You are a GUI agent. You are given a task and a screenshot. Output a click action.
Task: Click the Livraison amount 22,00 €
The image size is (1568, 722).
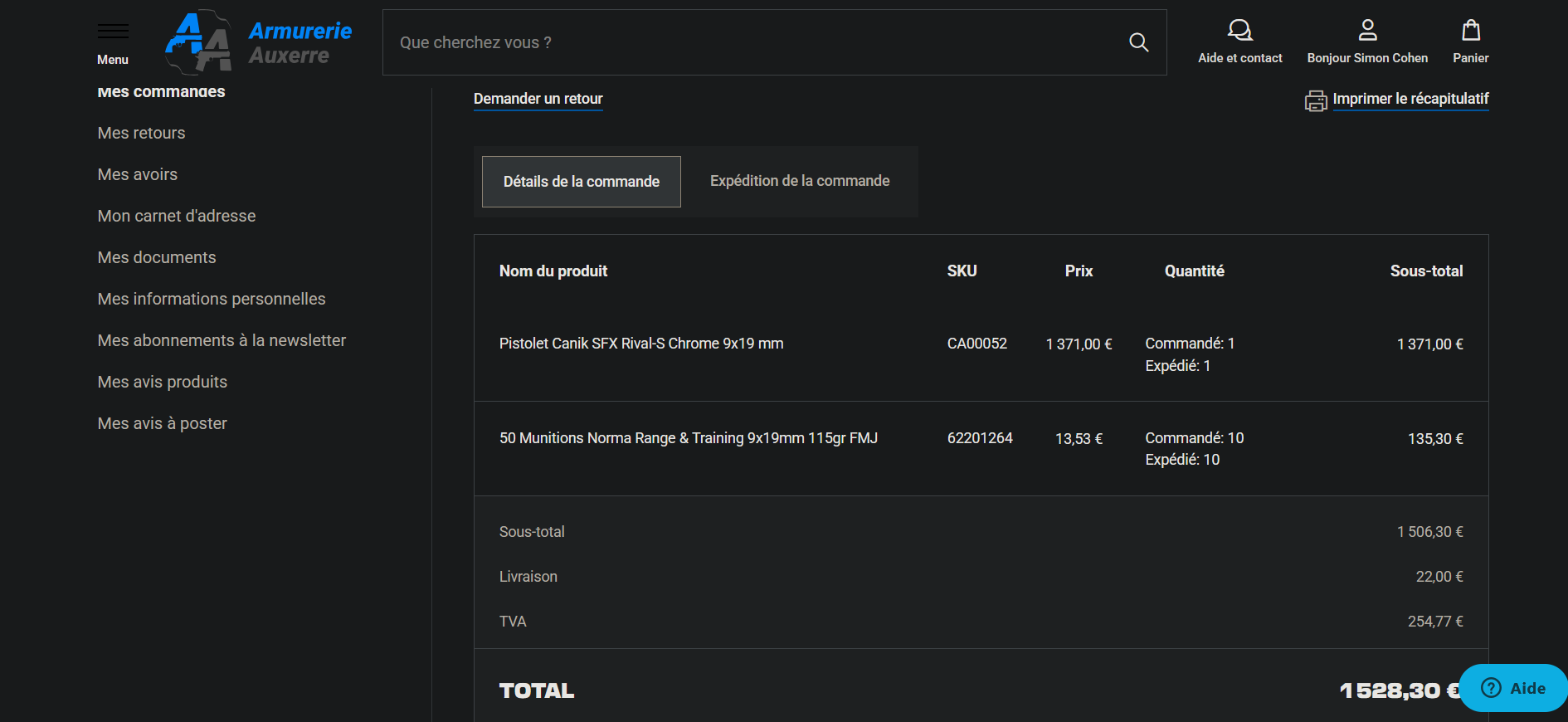[1439, 577]
